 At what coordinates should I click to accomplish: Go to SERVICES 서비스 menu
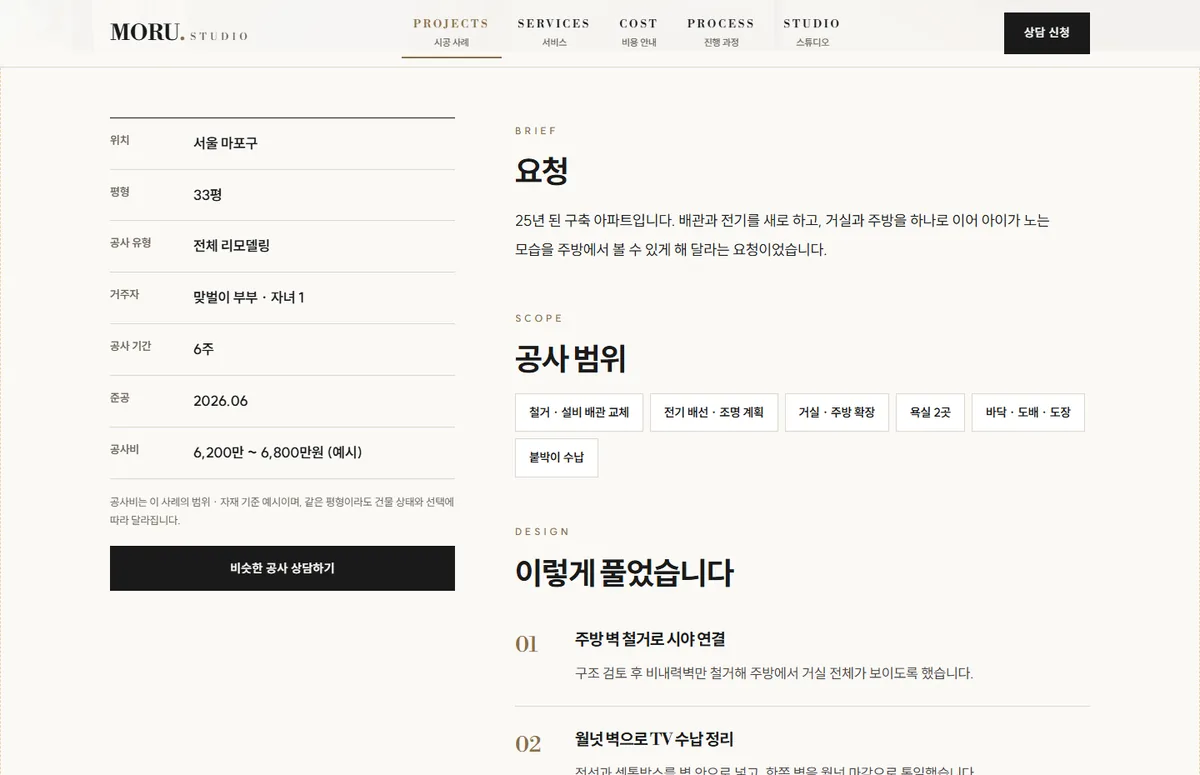pyautogui.click(x=554, y=32)
